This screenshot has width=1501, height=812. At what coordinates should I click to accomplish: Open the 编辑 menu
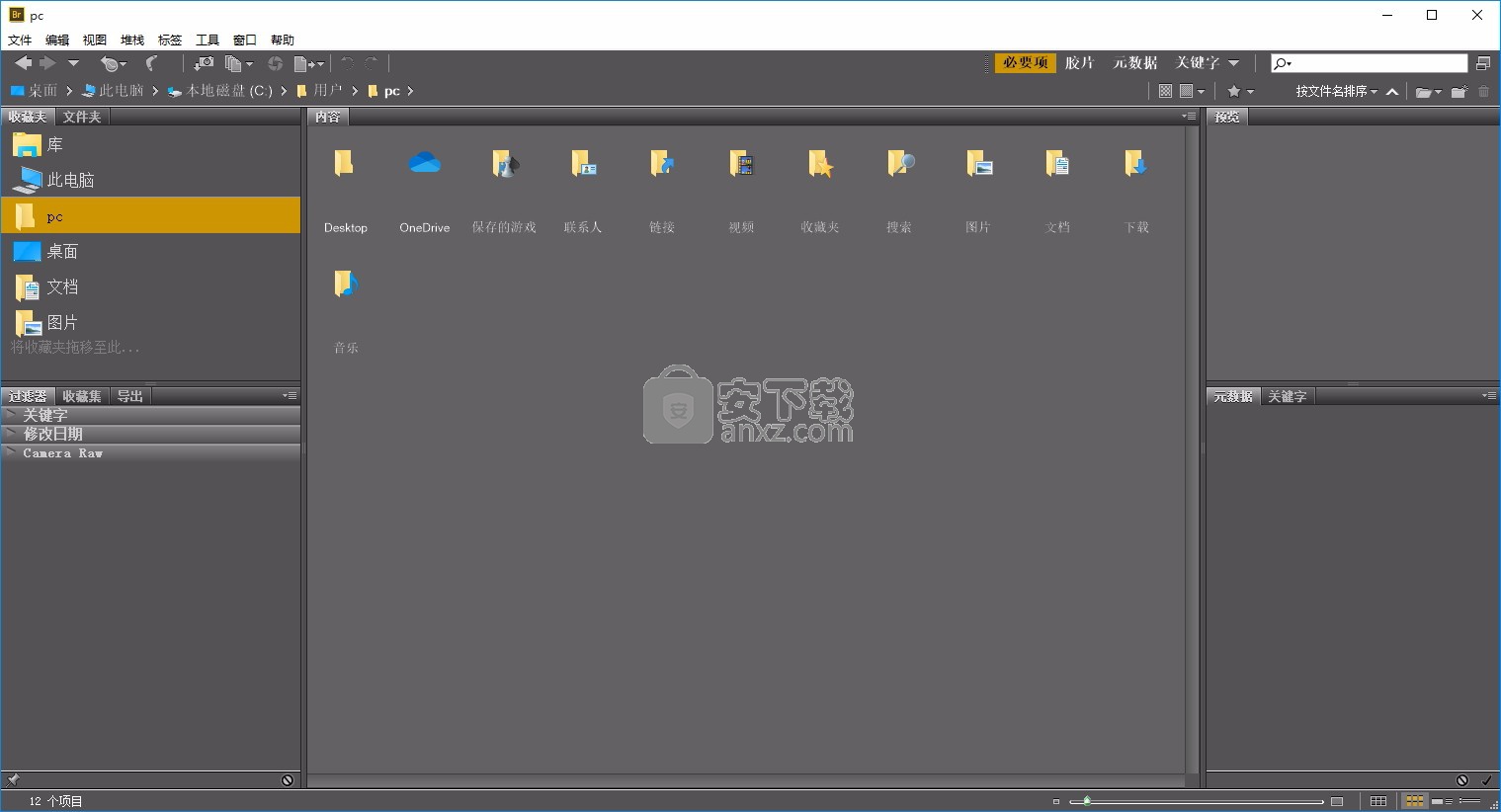pyautogui.click(x=57, y=41)
